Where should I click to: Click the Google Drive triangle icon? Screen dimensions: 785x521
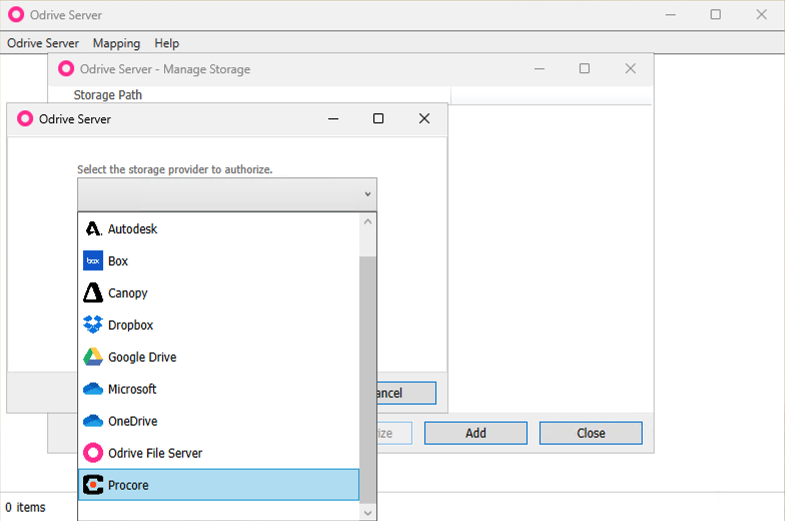coord(93,357)
